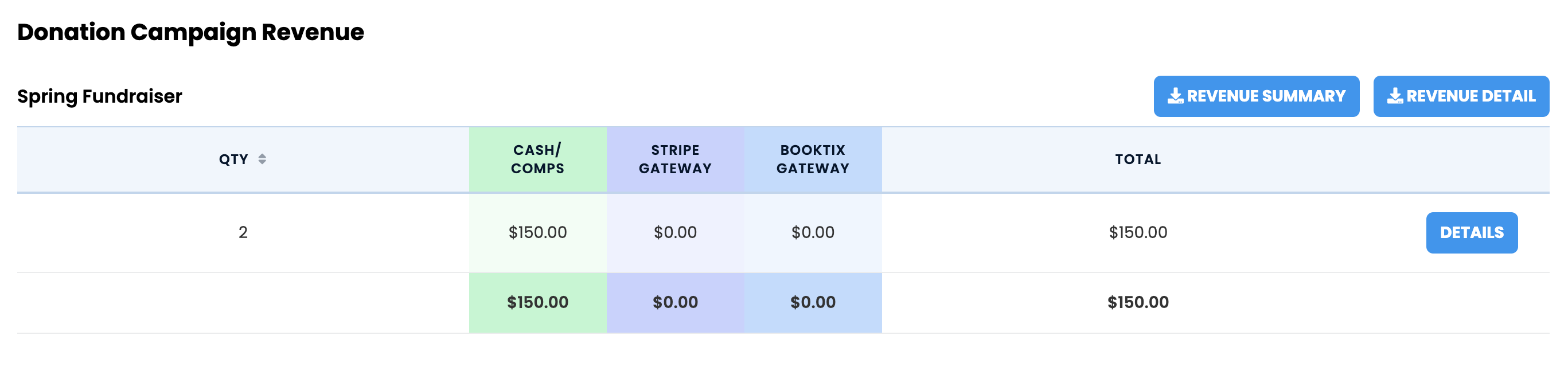Click the bold grand total $150.00
Image resolution: width=1568 pixels, height=382 pixels.
tap(1138, 302)
